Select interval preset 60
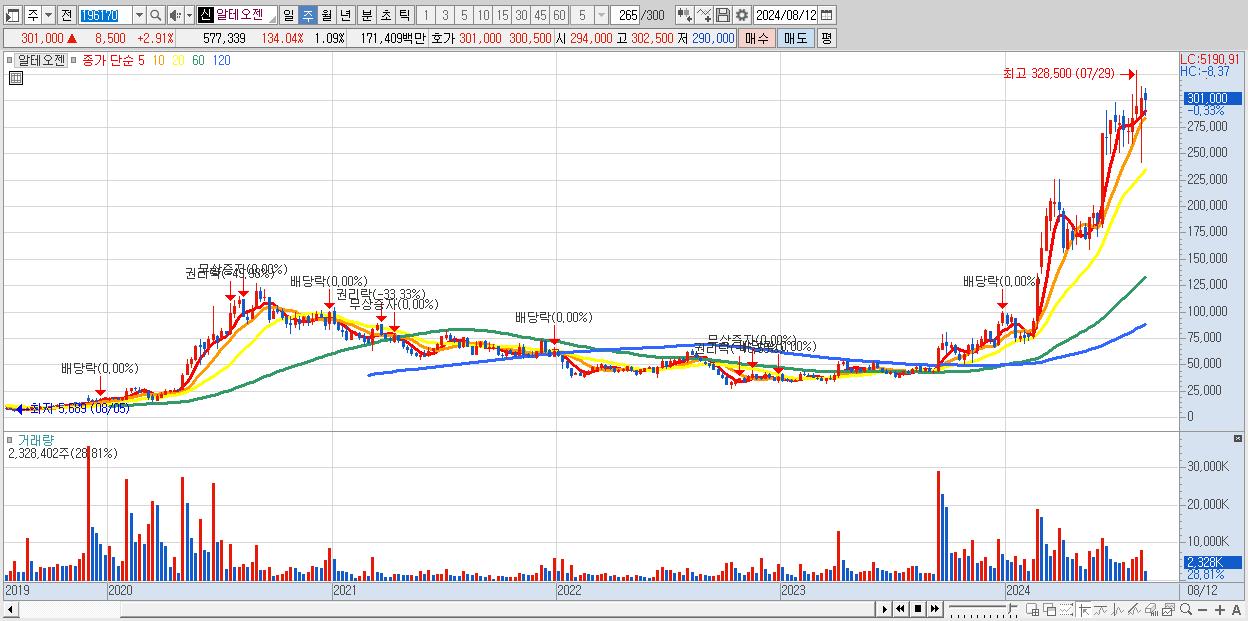The height and width of the screenshot is (621, 1248). point(559,15)
